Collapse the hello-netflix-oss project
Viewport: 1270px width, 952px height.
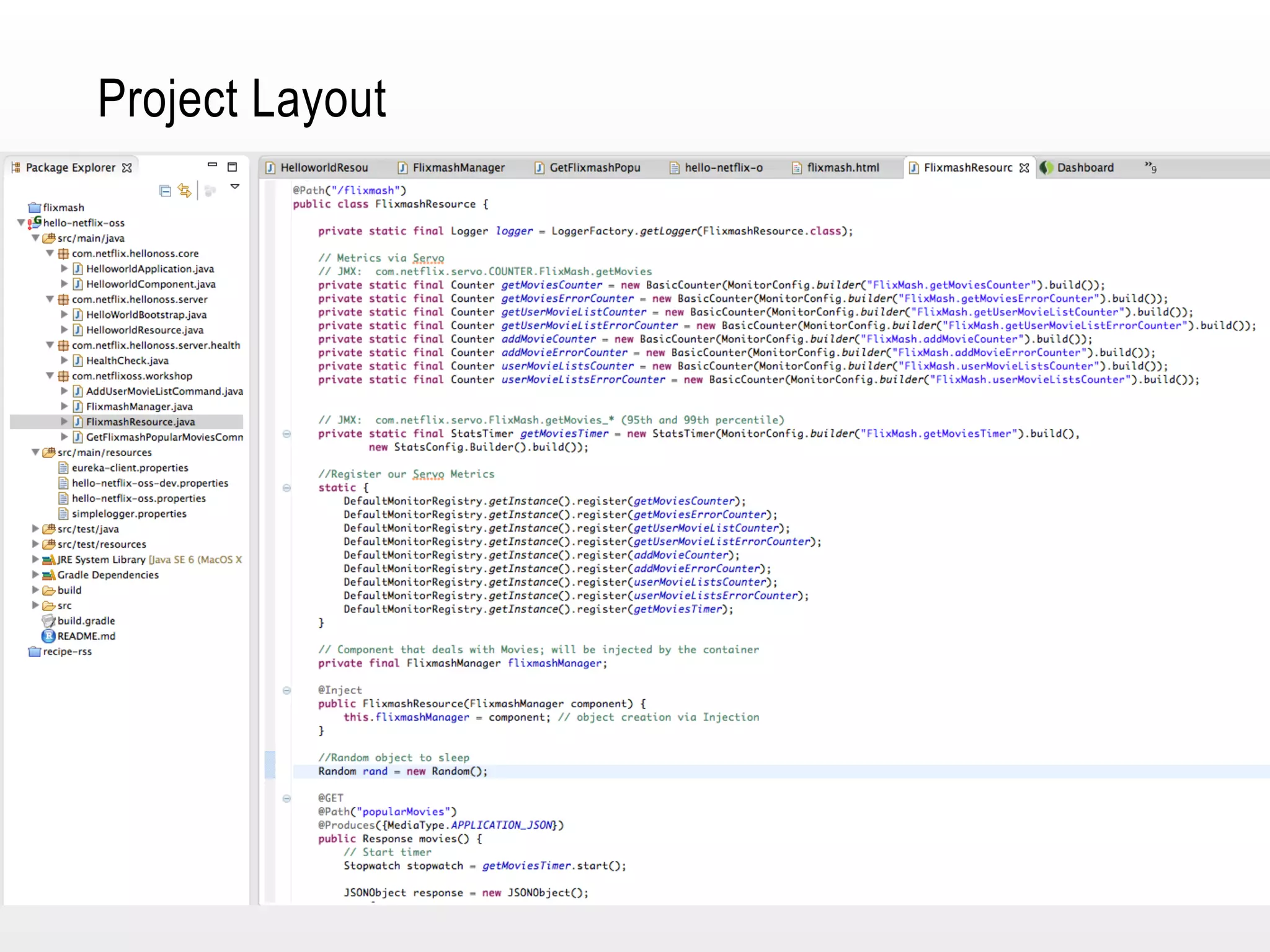21,223
